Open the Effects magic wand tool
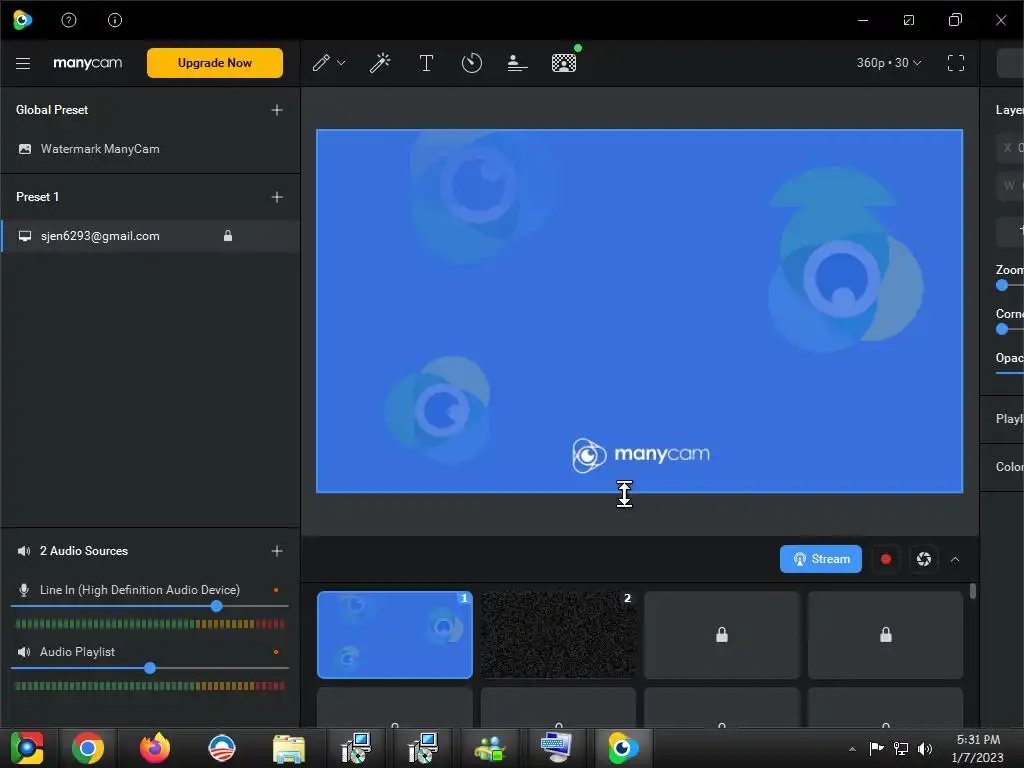1024x768 pixels. (380, 63)
